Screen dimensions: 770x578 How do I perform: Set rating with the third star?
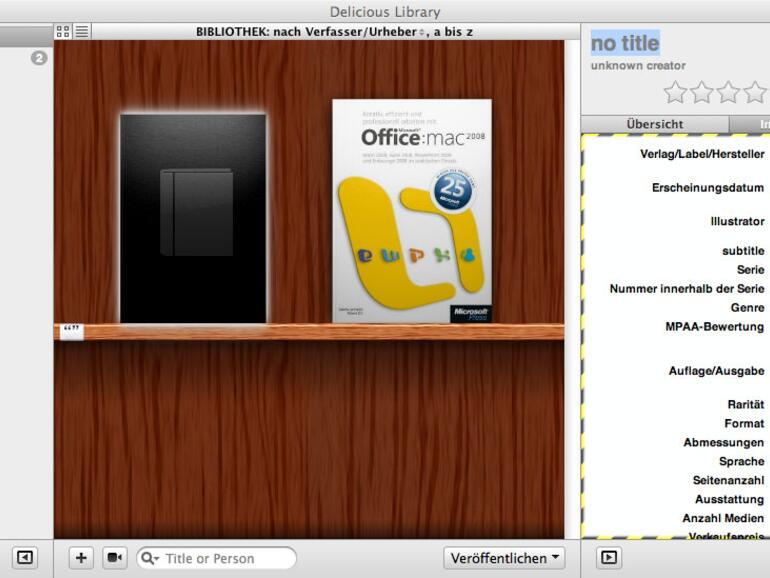coord(728,92)
